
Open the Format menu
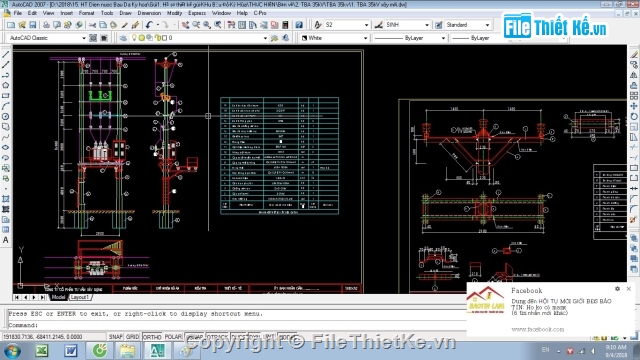(x=86, y=13)
